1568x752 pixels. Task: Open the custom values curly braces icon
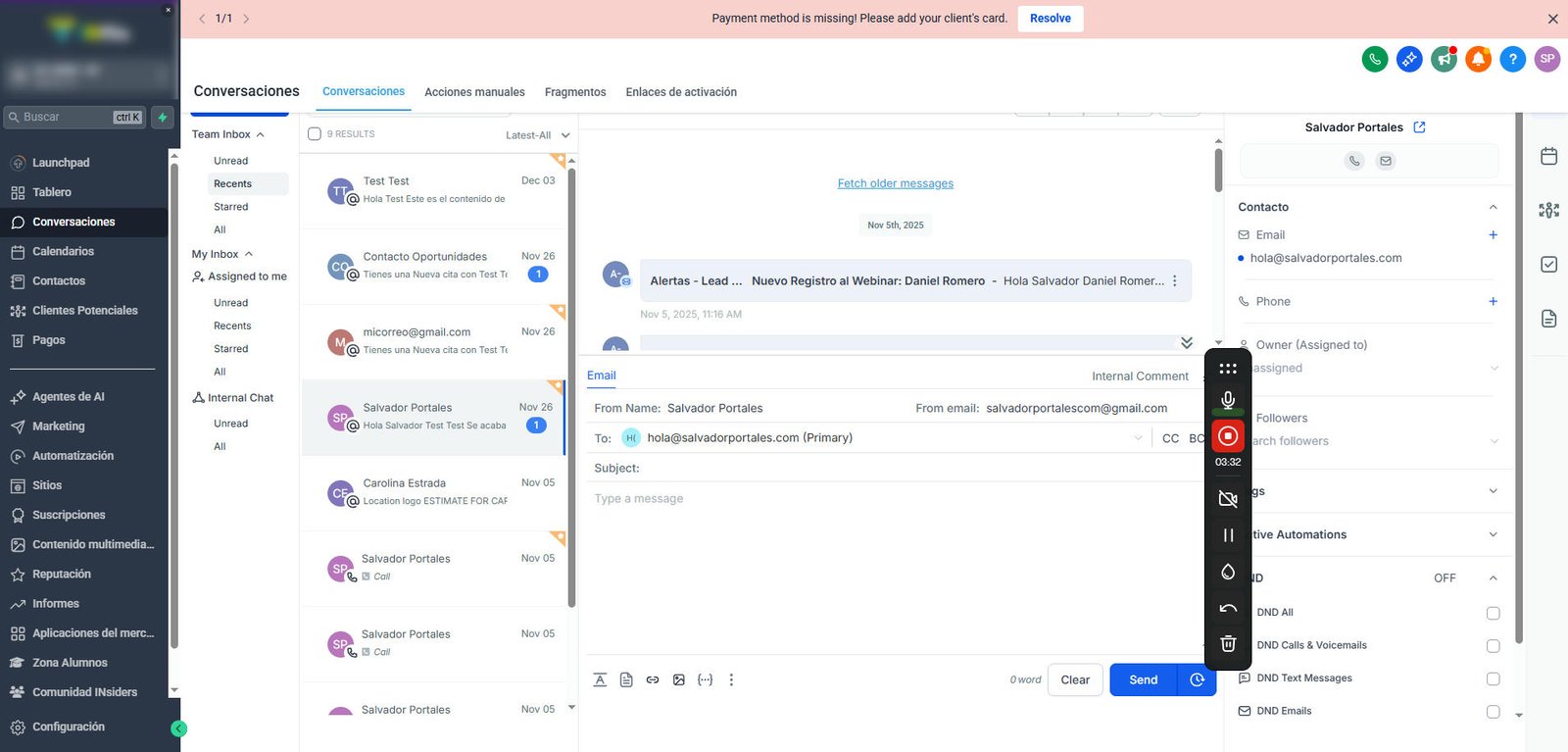[x=706, y=679]
